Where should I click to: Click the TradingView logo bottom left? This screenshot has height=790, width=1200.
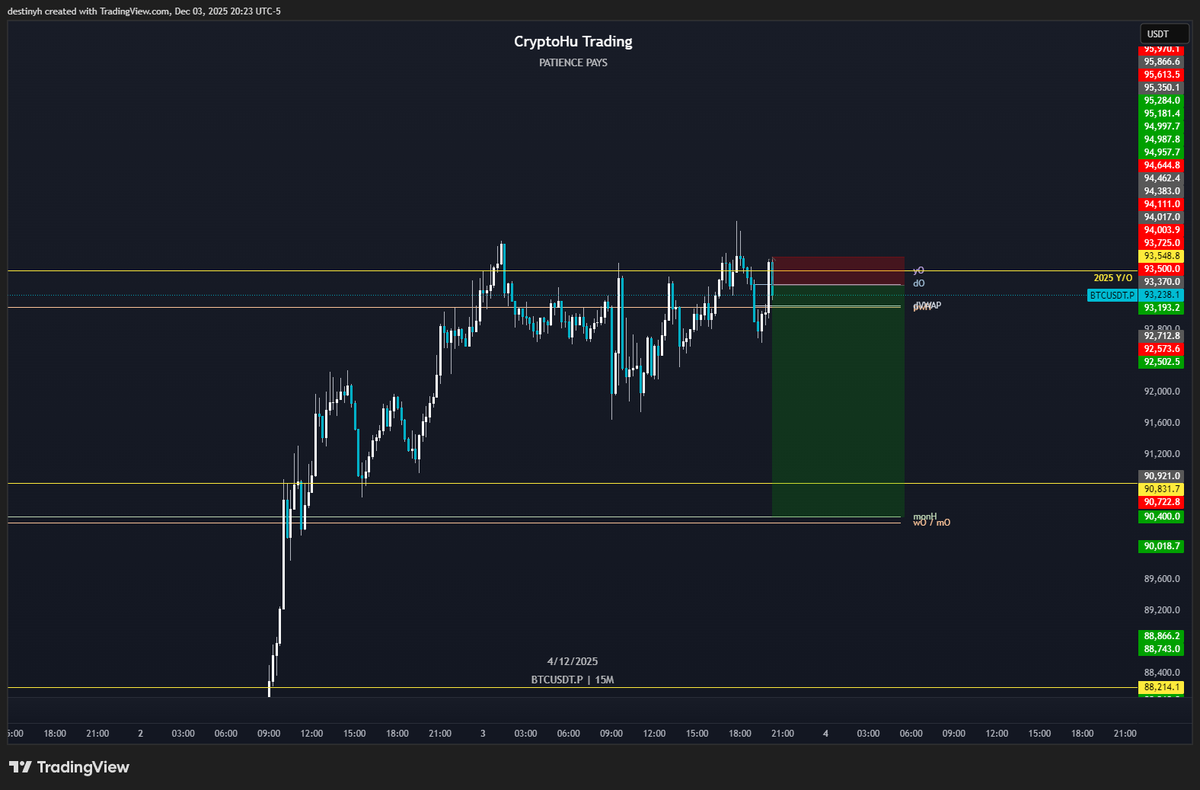(70, 767)
